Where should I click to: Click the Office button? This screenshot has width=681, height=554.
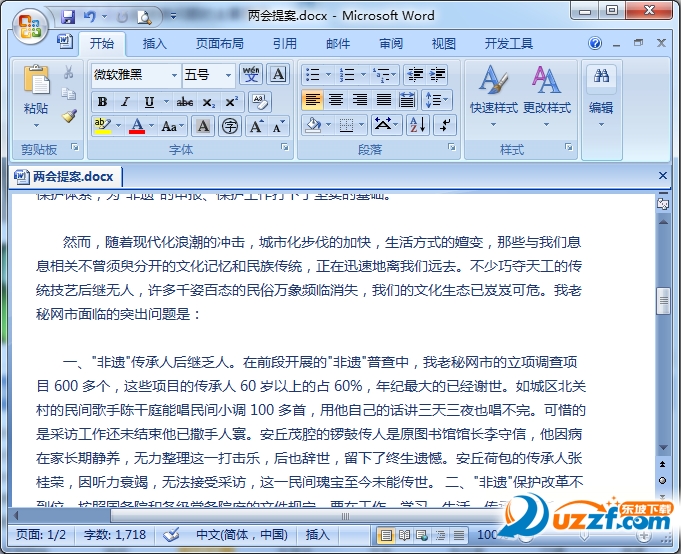click(x=30, y=26)
